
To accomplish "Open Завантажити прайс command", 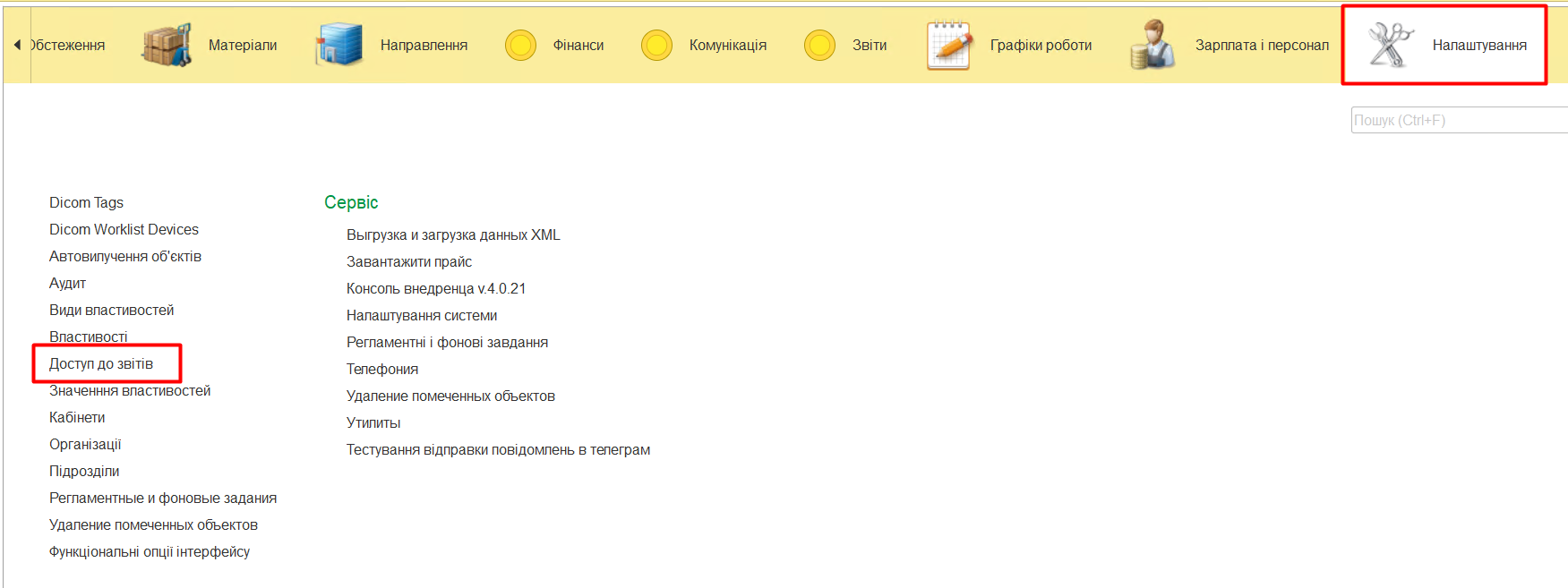I will 409,261.
